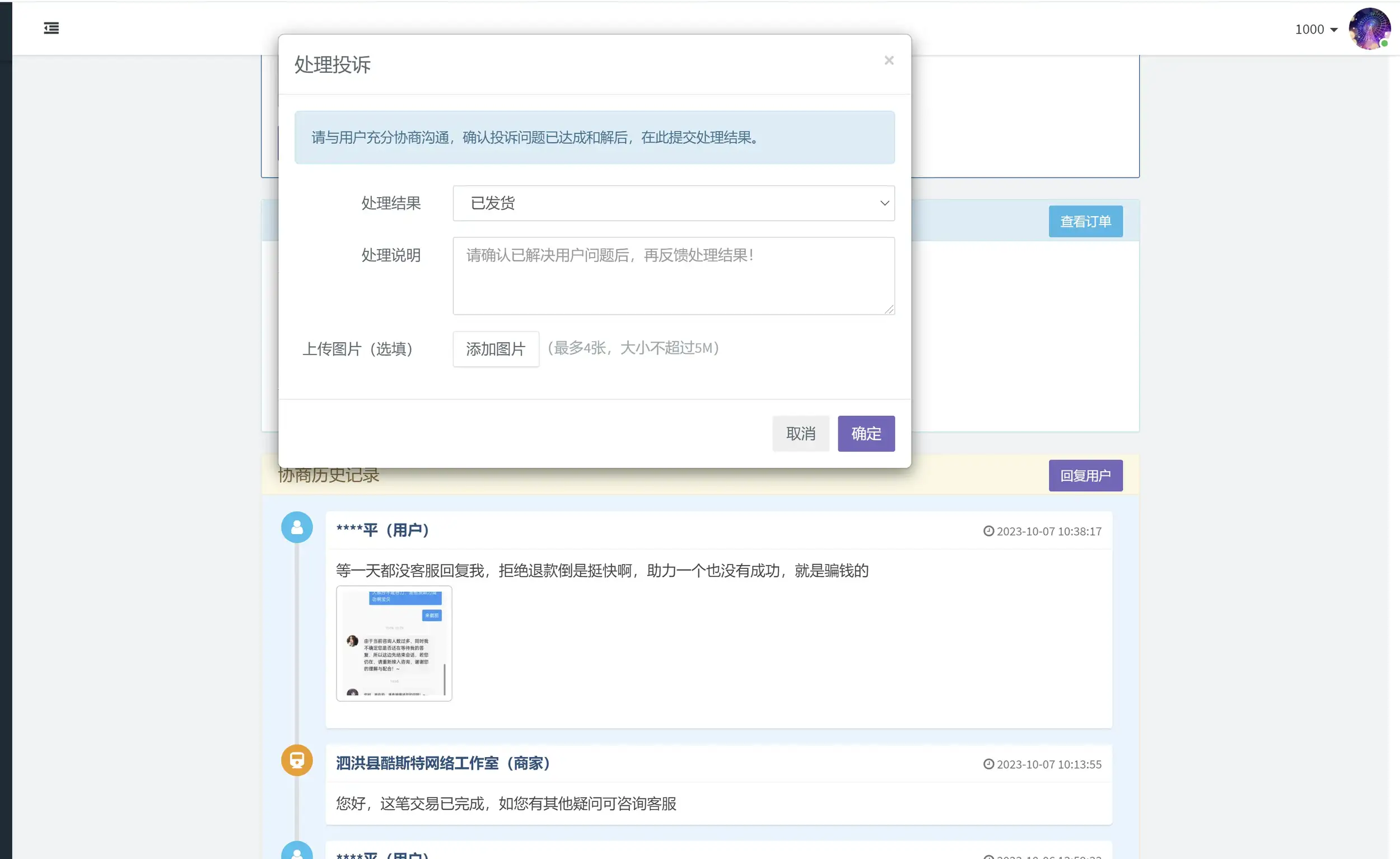Viewport: 1400px width, 859px height.
Task: Click the user avatar icon beside ****平（用户）
Action: pos(297,526)
